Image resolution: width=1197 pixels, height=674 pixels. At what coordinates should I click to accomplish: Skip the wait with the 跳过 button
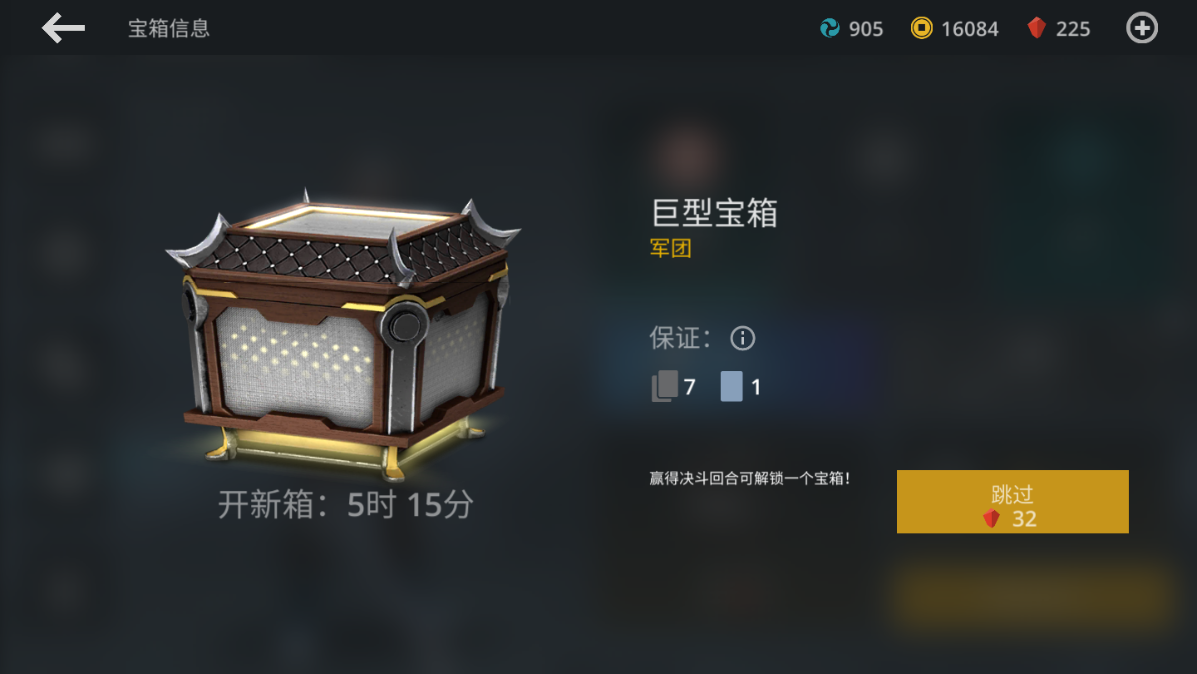1012,501
